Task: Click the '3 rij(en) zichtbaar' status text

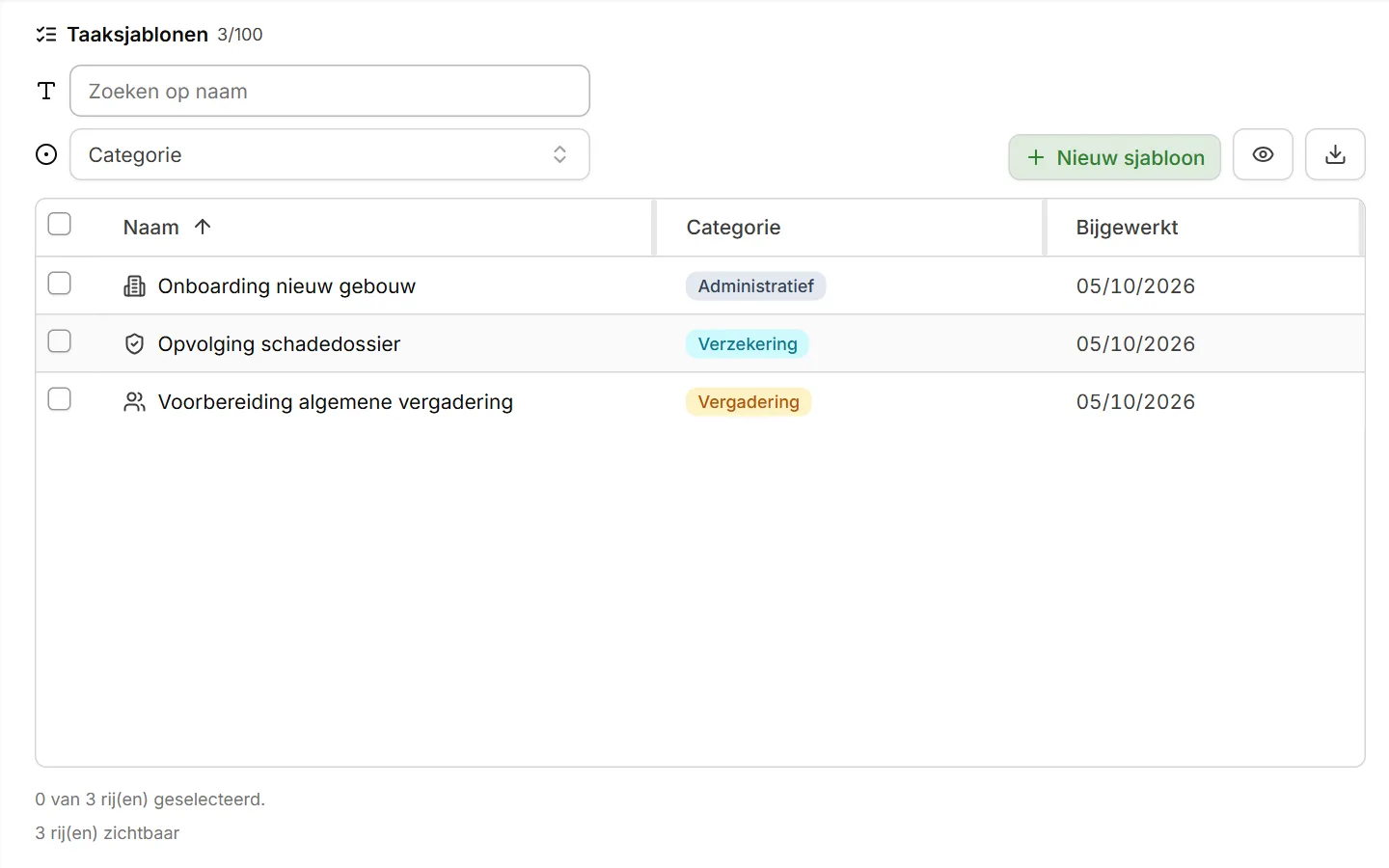Action: (107, 833)
